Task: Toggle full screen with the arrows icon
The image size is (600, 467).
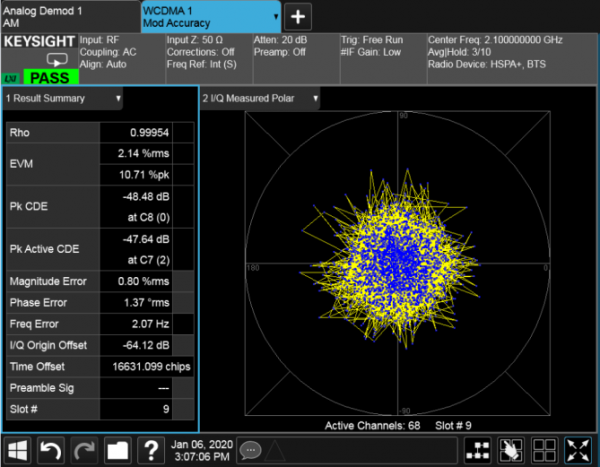Action: 578,450
